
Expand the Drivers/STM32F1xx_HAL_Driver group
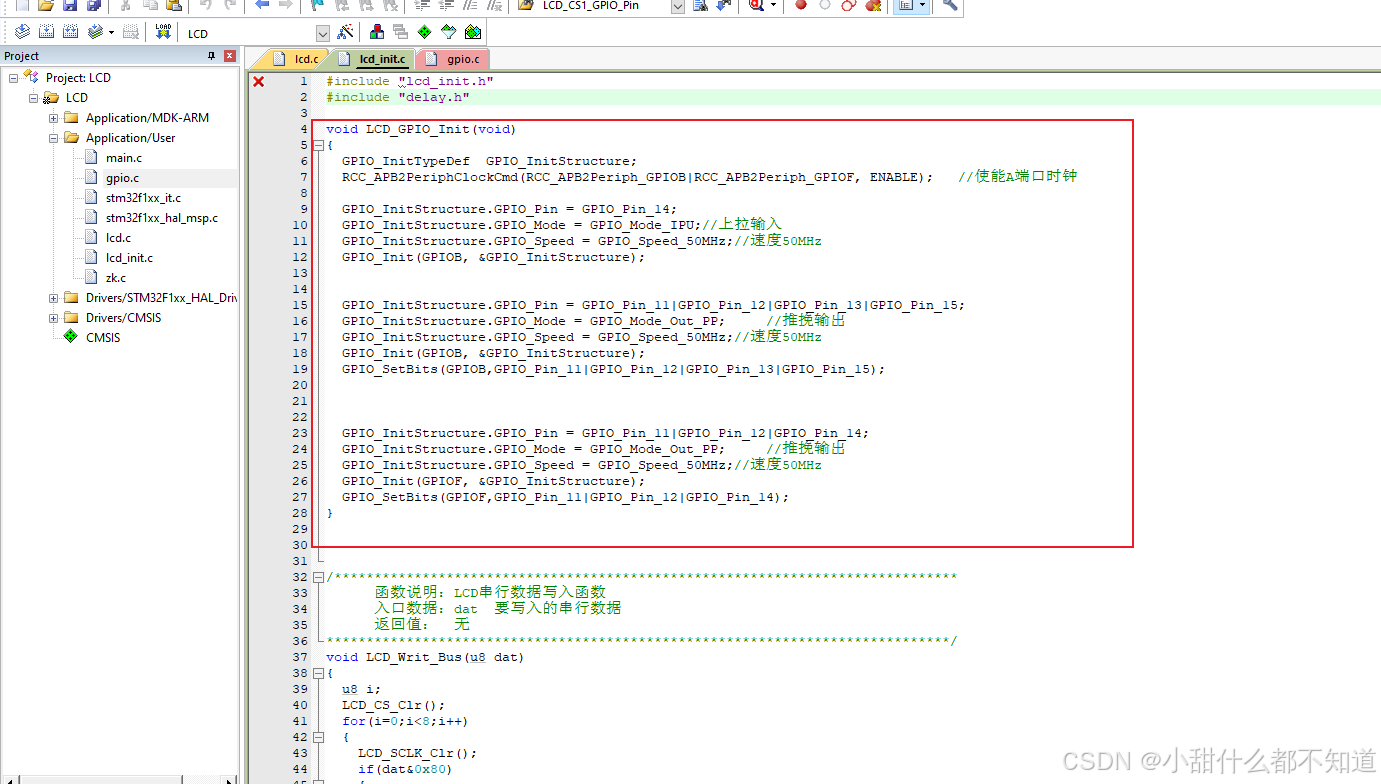[54, 297]
